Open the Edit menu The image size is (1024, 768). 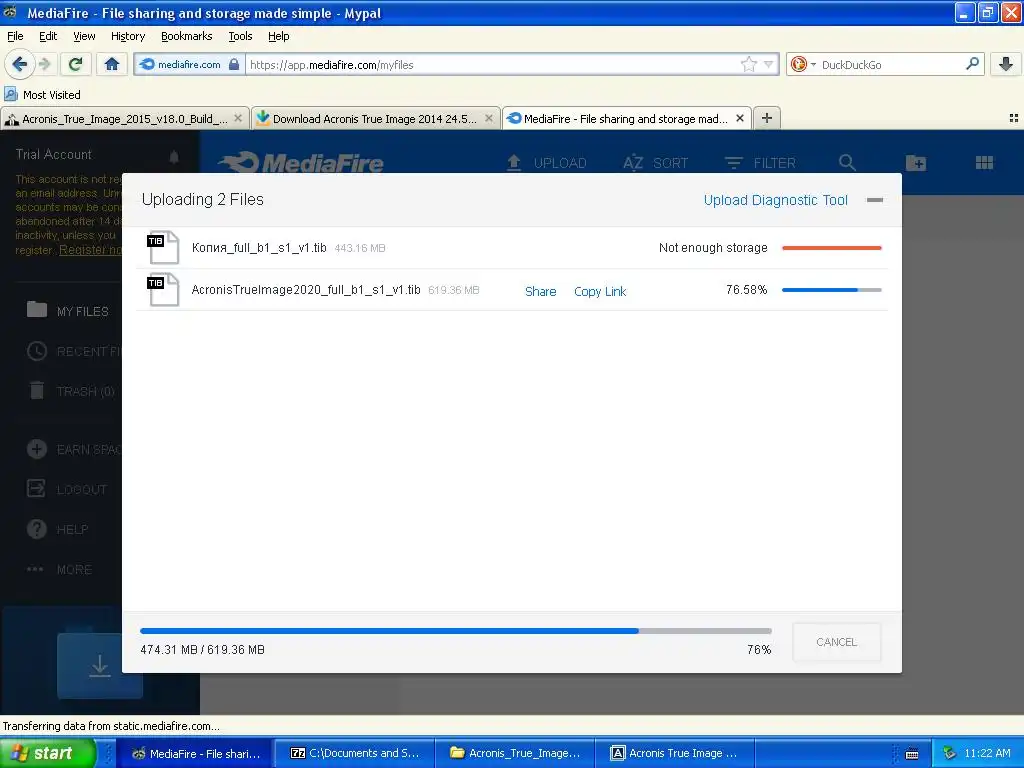tap(48, 36)
